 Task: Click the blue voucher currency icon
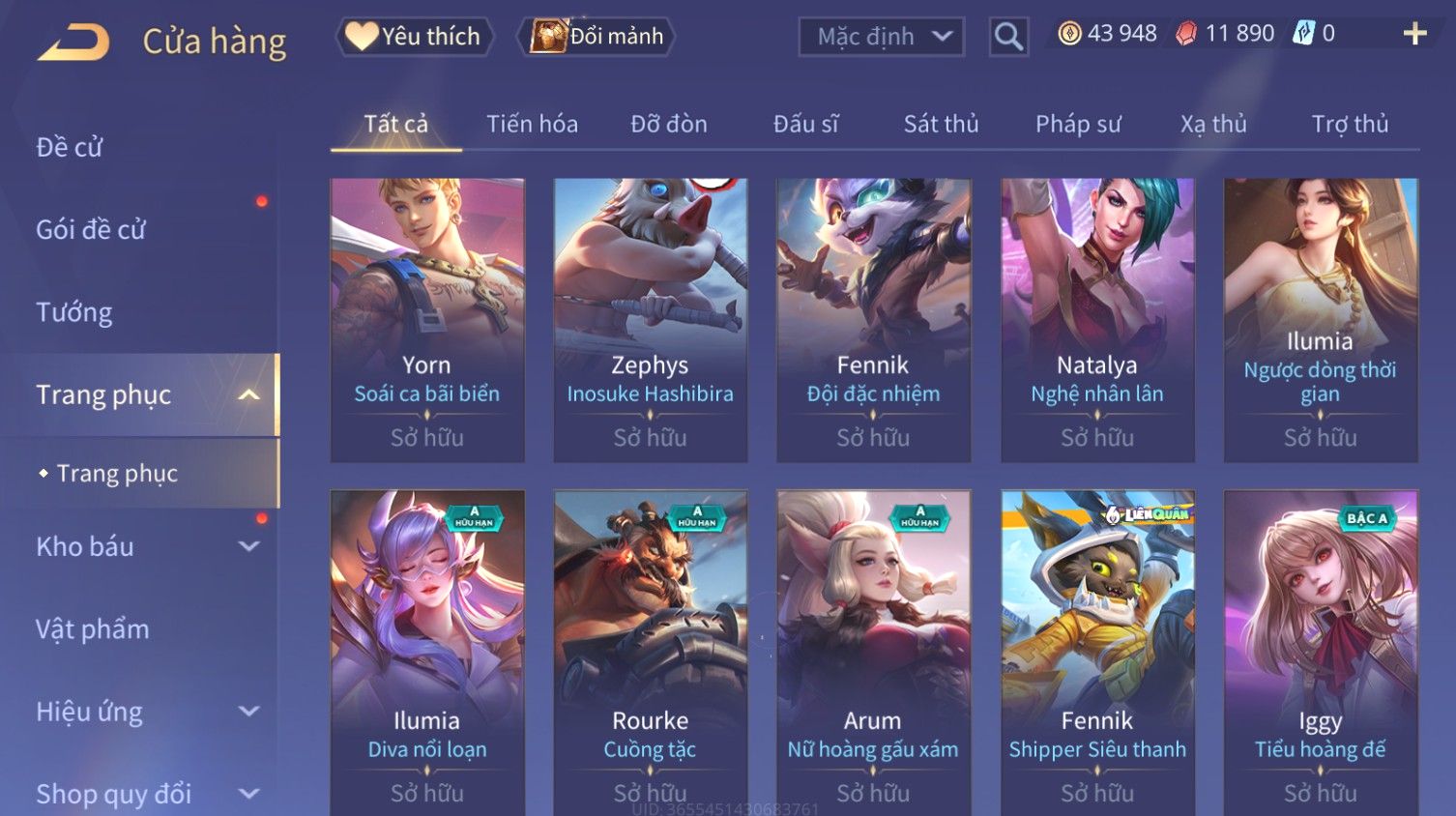click(x=1304, y=34)
